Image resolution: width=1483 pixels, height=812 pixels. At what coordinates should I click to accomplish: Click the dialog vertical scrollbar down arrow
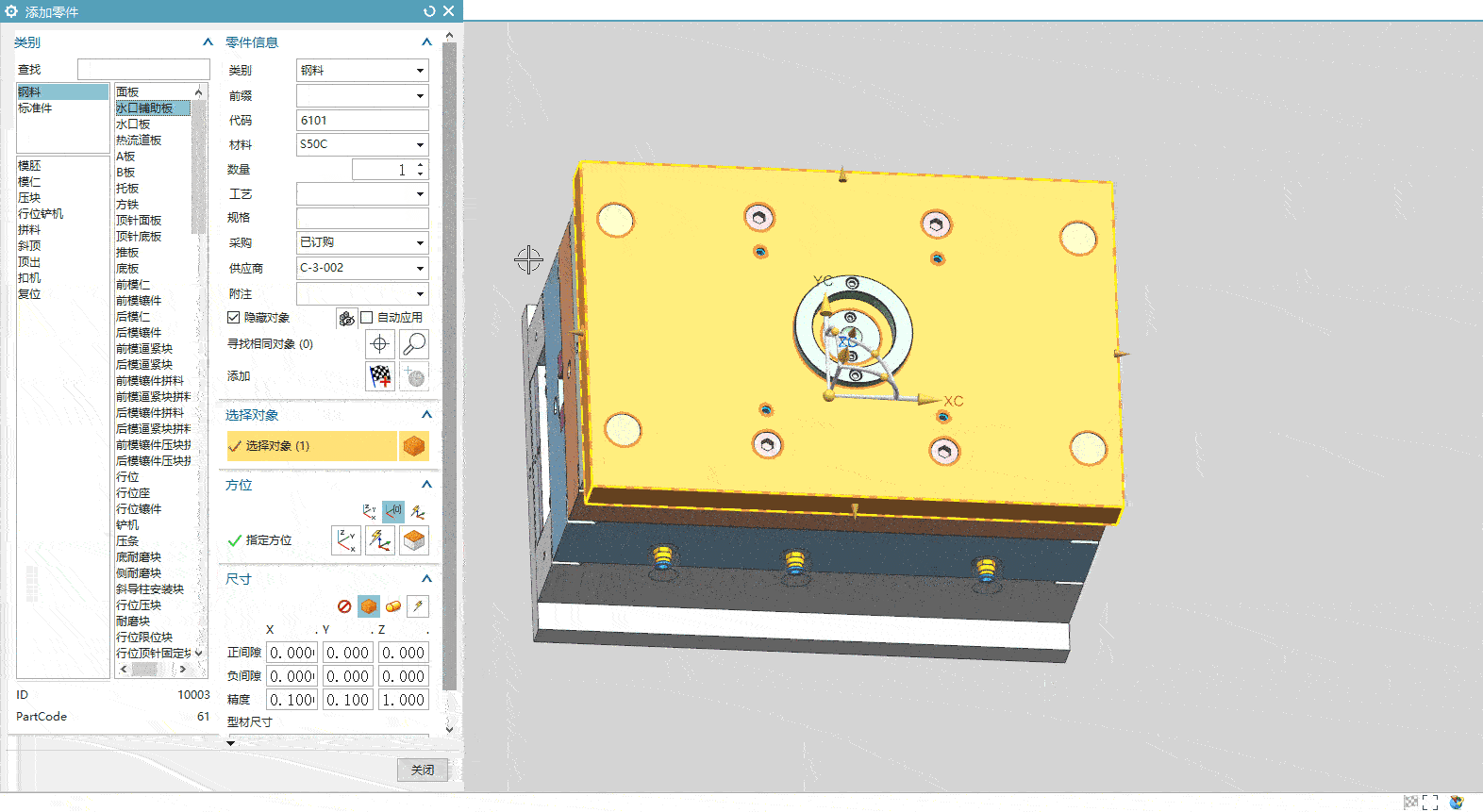(449, 729)
